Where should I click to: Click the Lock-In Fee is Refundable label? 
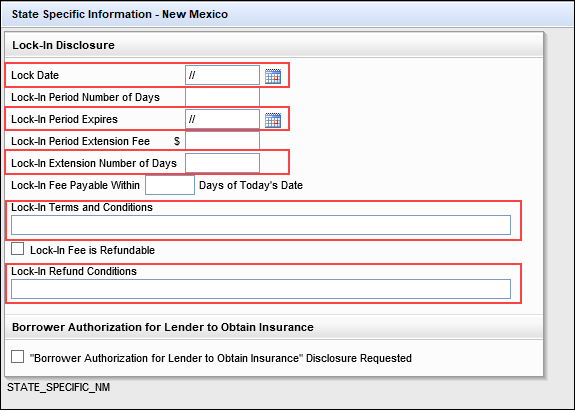coord(92,250)
